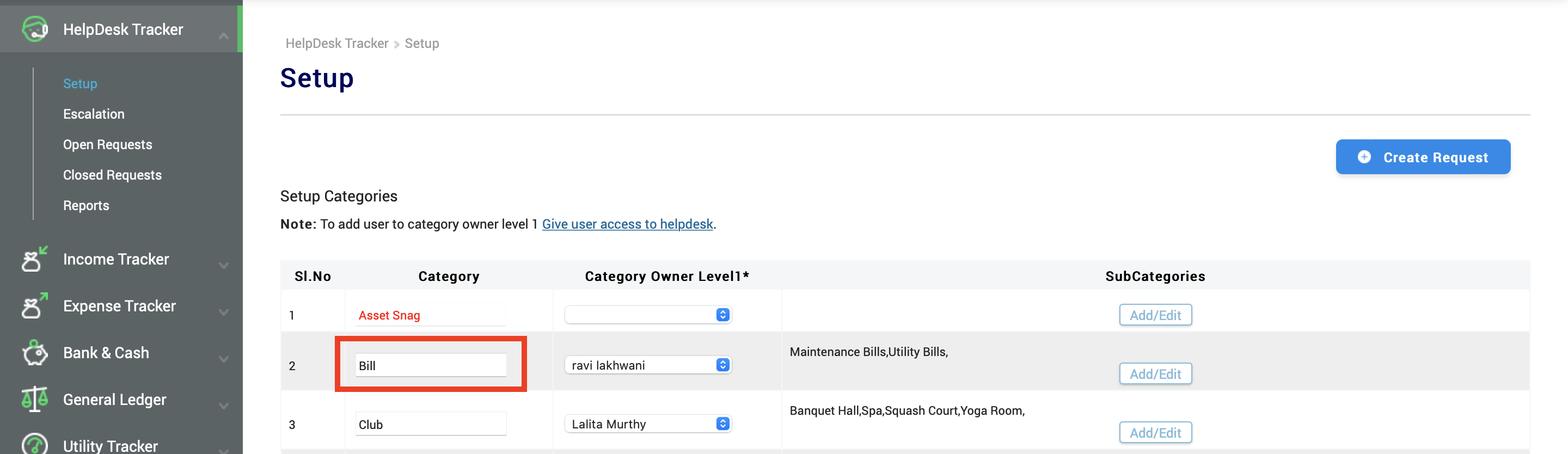Click Add/Edit for the Bill row
The width and height of the screenshot is (1568, 454).
1155,373
